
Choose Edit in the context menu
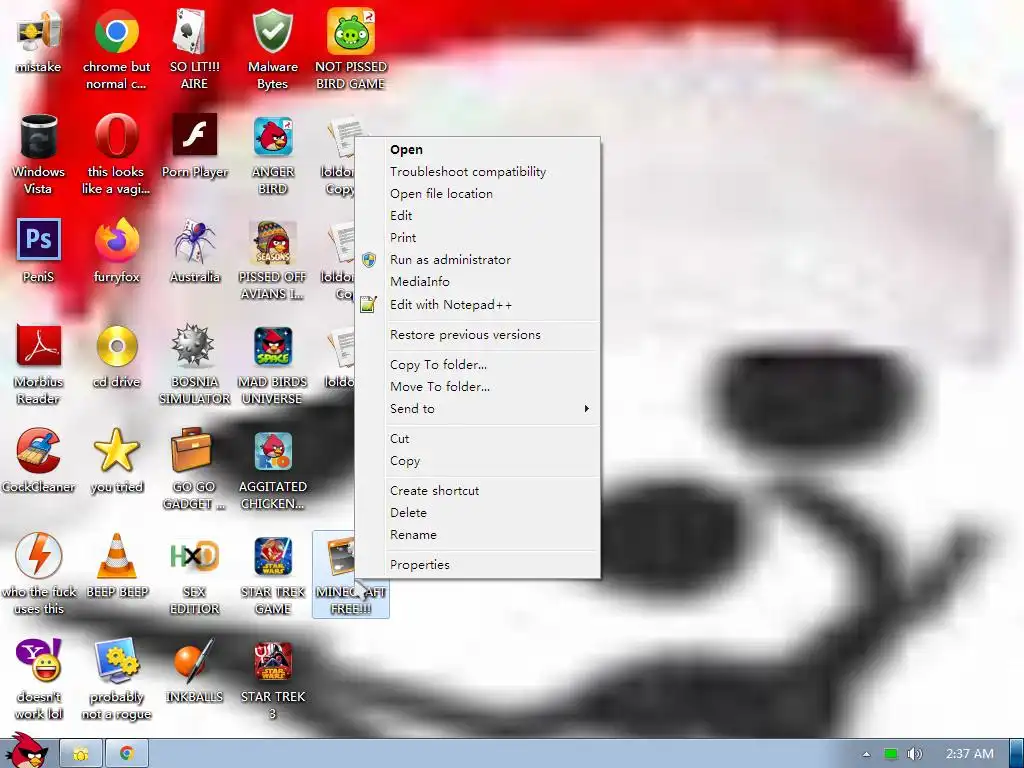coord(478,216)
